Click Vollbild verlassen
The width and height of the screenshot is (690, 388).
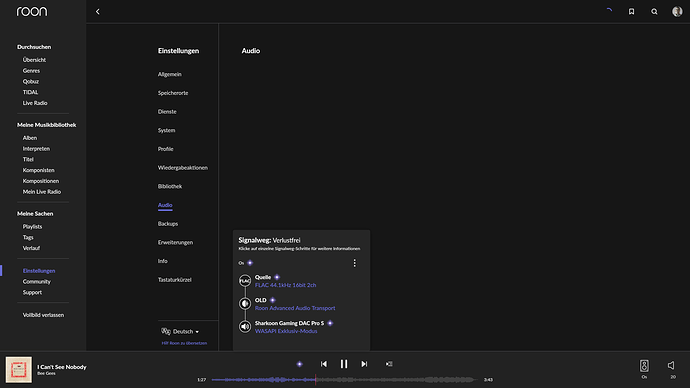43,315
